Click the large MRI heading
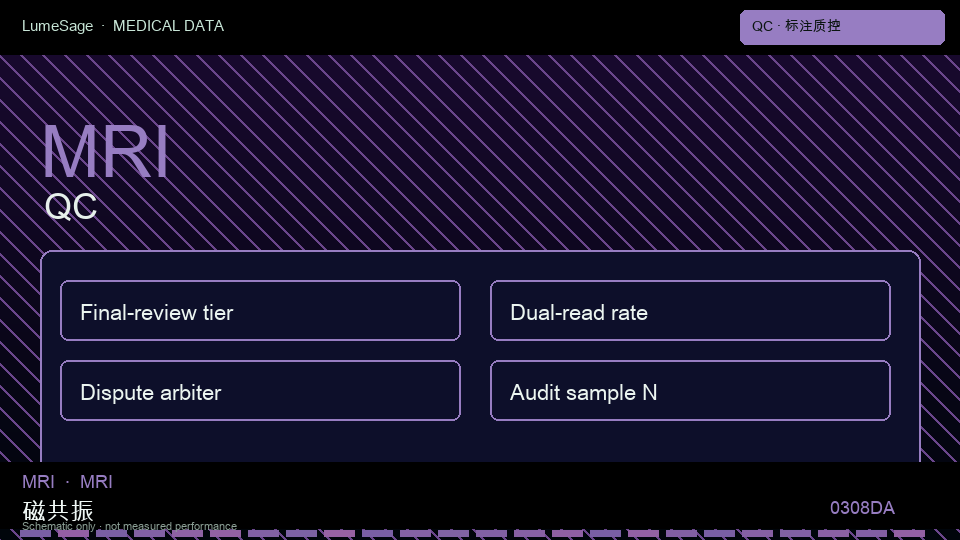This screenshot has height=540, width=960. point(105,152)
